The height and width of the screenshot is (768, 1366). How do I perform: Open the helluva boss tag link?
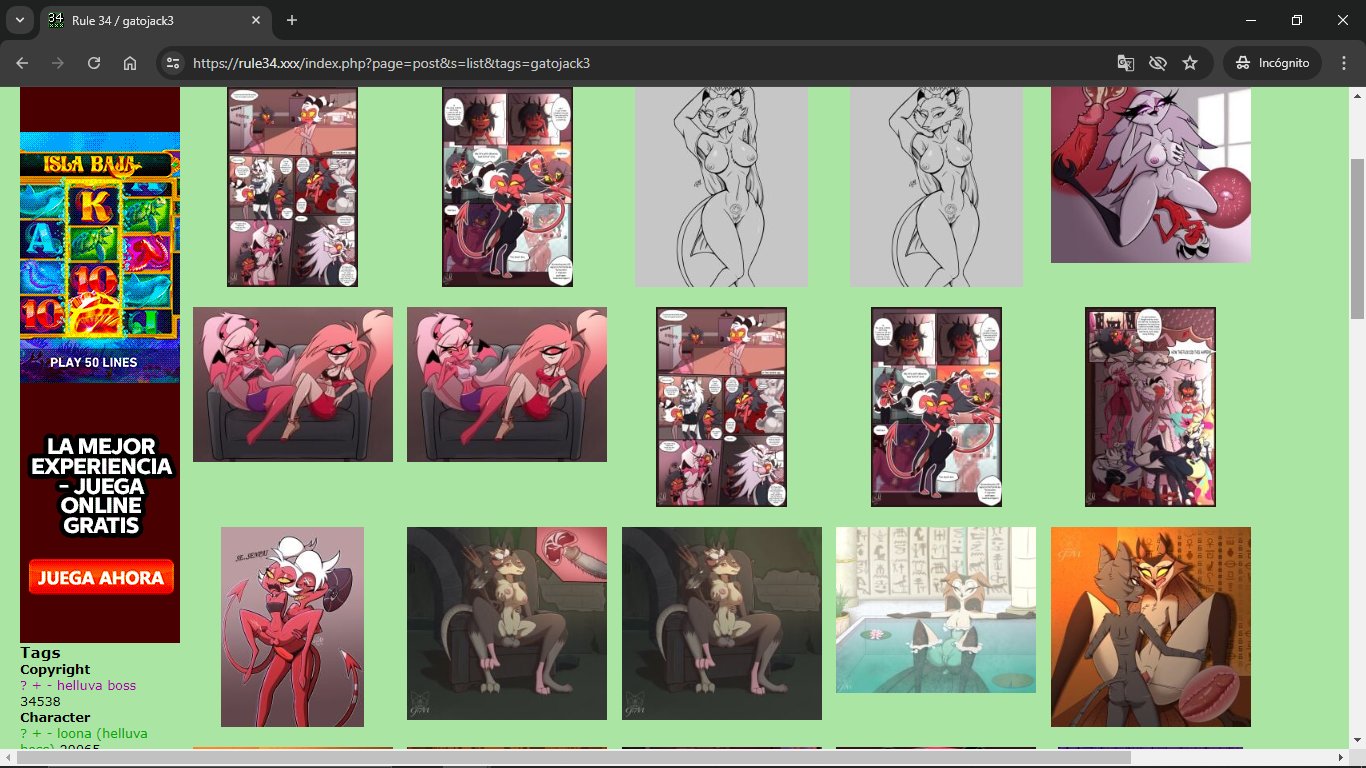tap(96, 686)
